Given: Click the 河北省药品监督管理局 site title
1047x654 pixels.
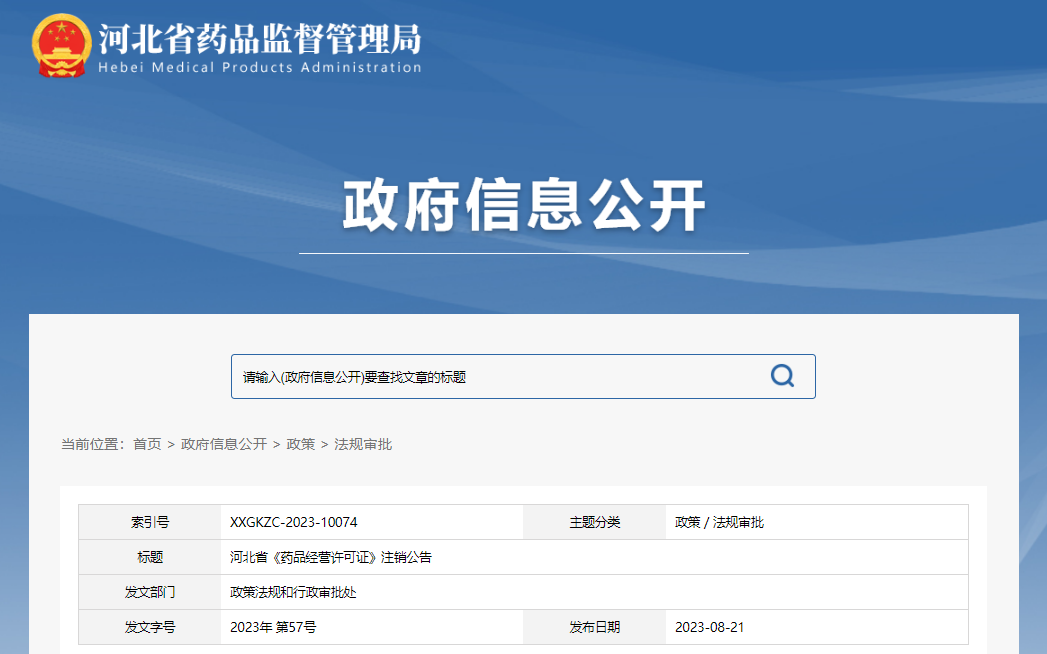Looking at the screenshot, I should (260, 39).
